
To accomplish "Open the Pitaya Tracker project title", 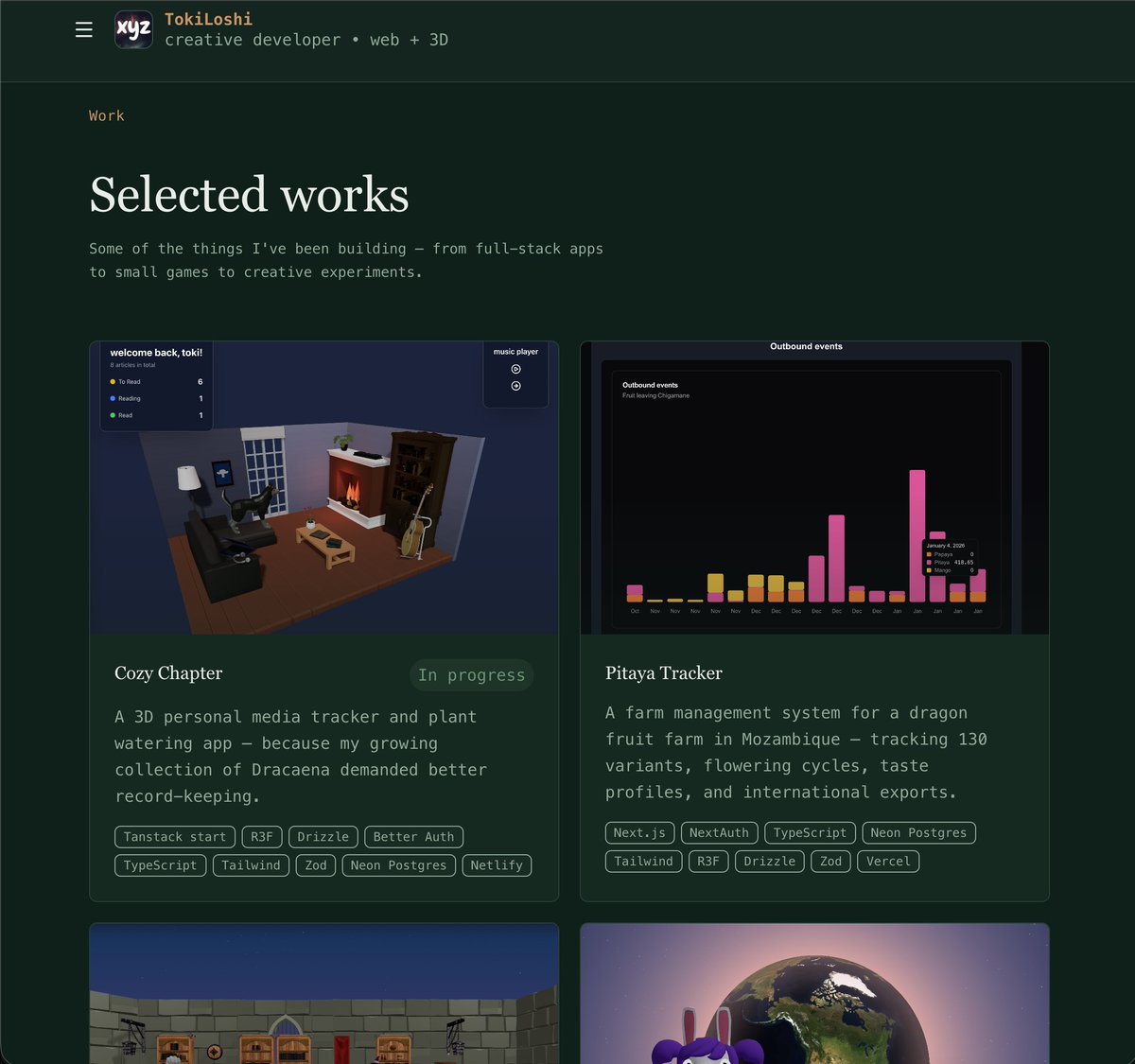I will pos(664,673).
